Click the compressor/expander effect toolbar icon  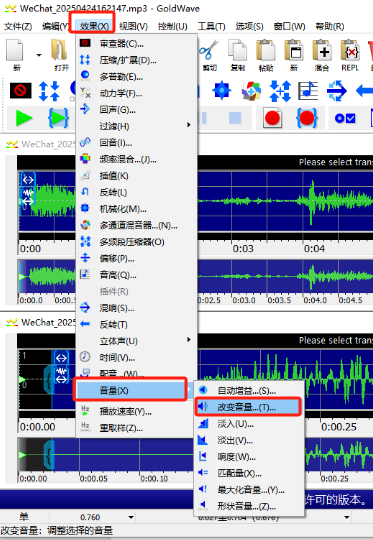(49, 91)
